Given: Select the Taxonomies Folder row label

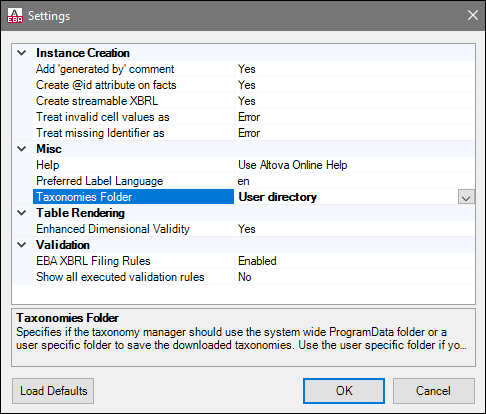Looking at the screenshot, I should (x=133, y=197).
